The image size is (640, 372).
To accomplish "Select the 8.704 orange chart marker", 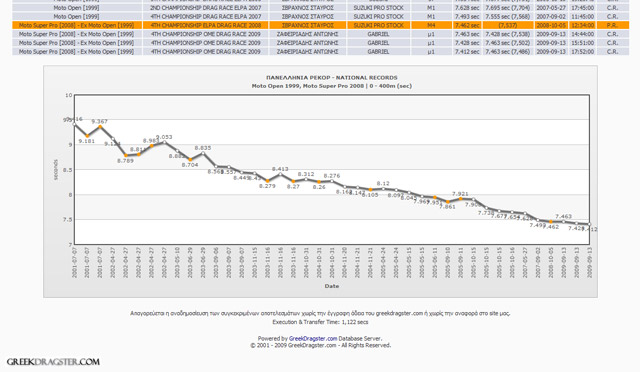I will tap(190, 160).
